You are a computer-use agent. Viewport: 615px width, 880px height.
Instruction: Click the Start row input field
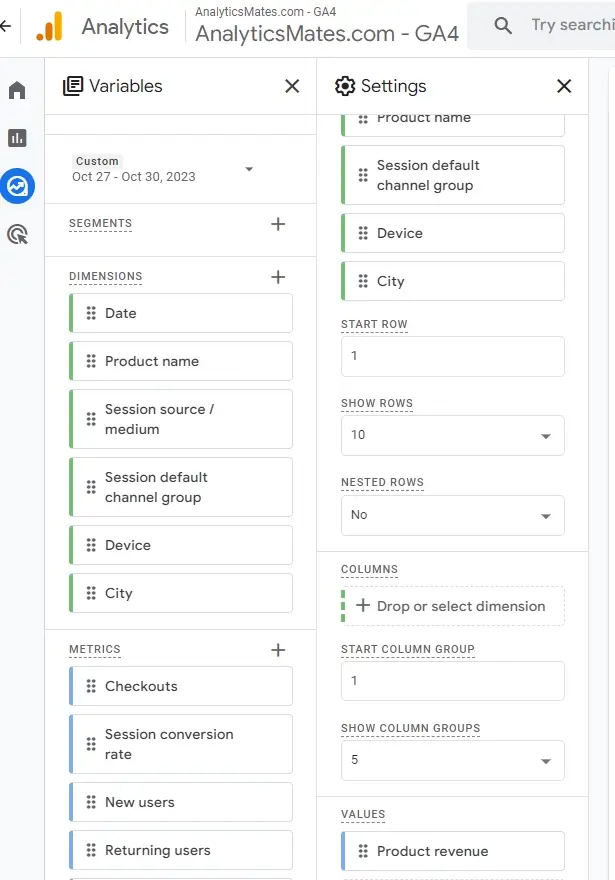pyautogui.click(x=452, y=356)
